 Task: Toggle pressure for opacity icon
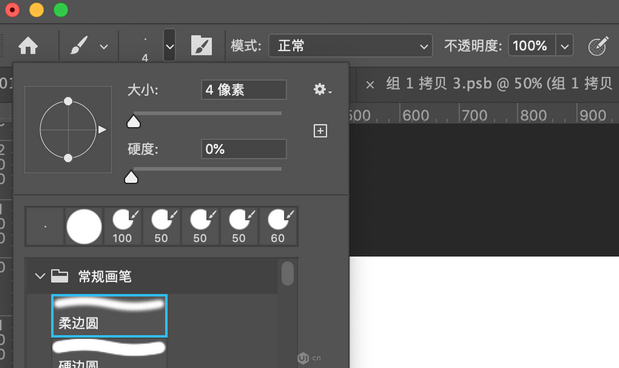pos(598,46)
